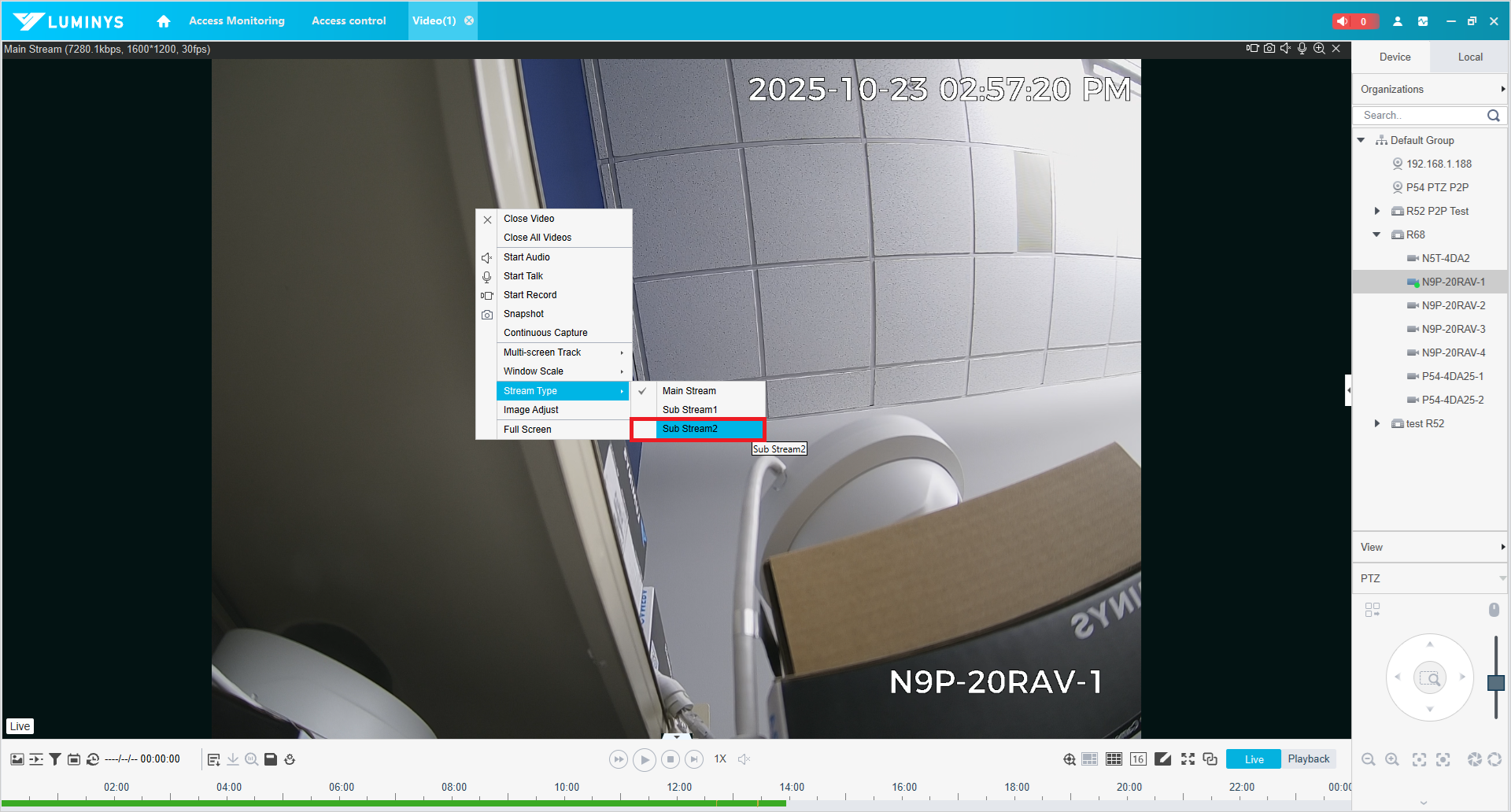Click the device Search field
The height and width of the screenshot is (812, 1511).
pos(1421,116)
